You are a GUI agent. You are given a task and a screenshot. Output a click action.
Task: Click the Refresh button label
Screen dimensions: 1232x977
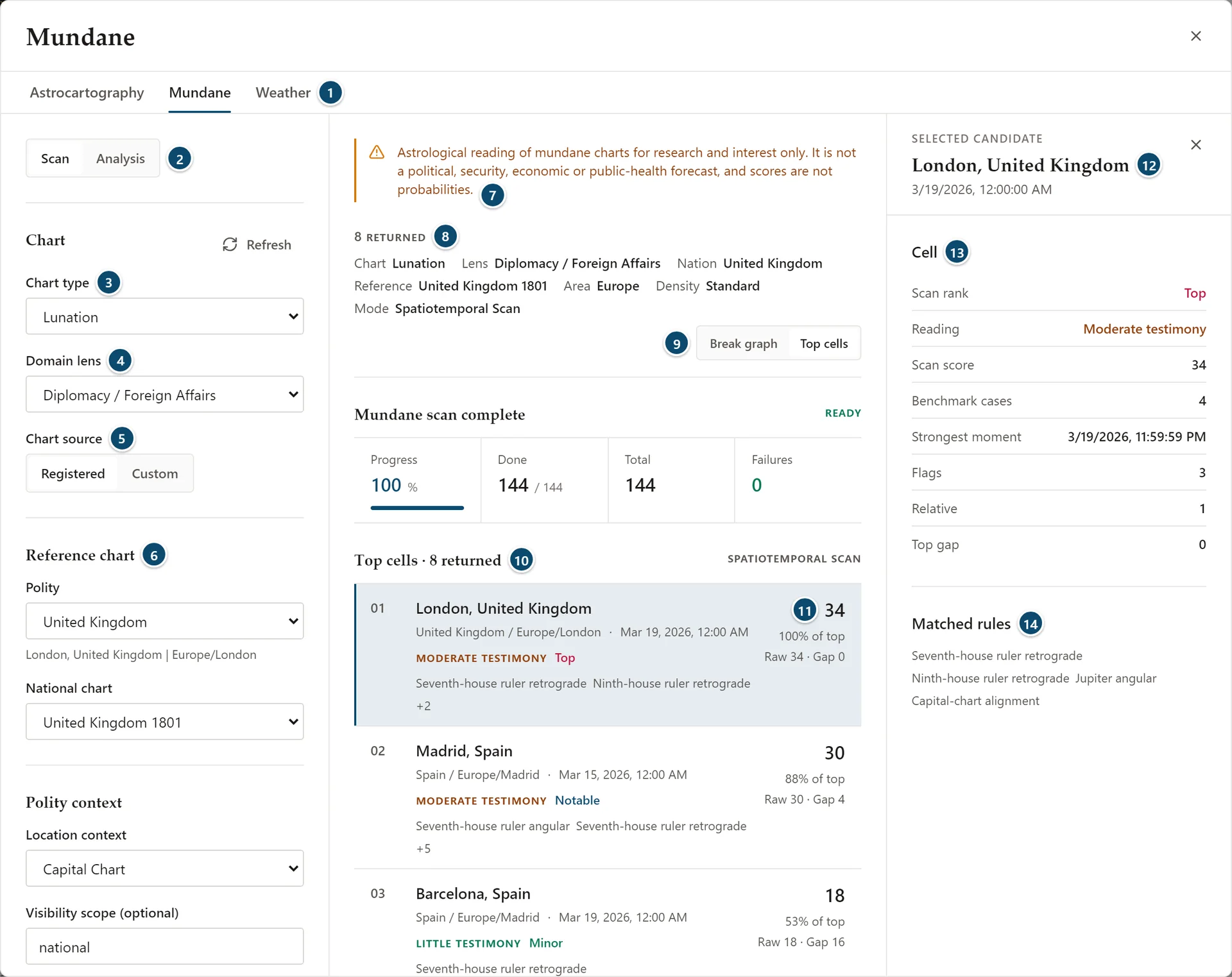268,244
